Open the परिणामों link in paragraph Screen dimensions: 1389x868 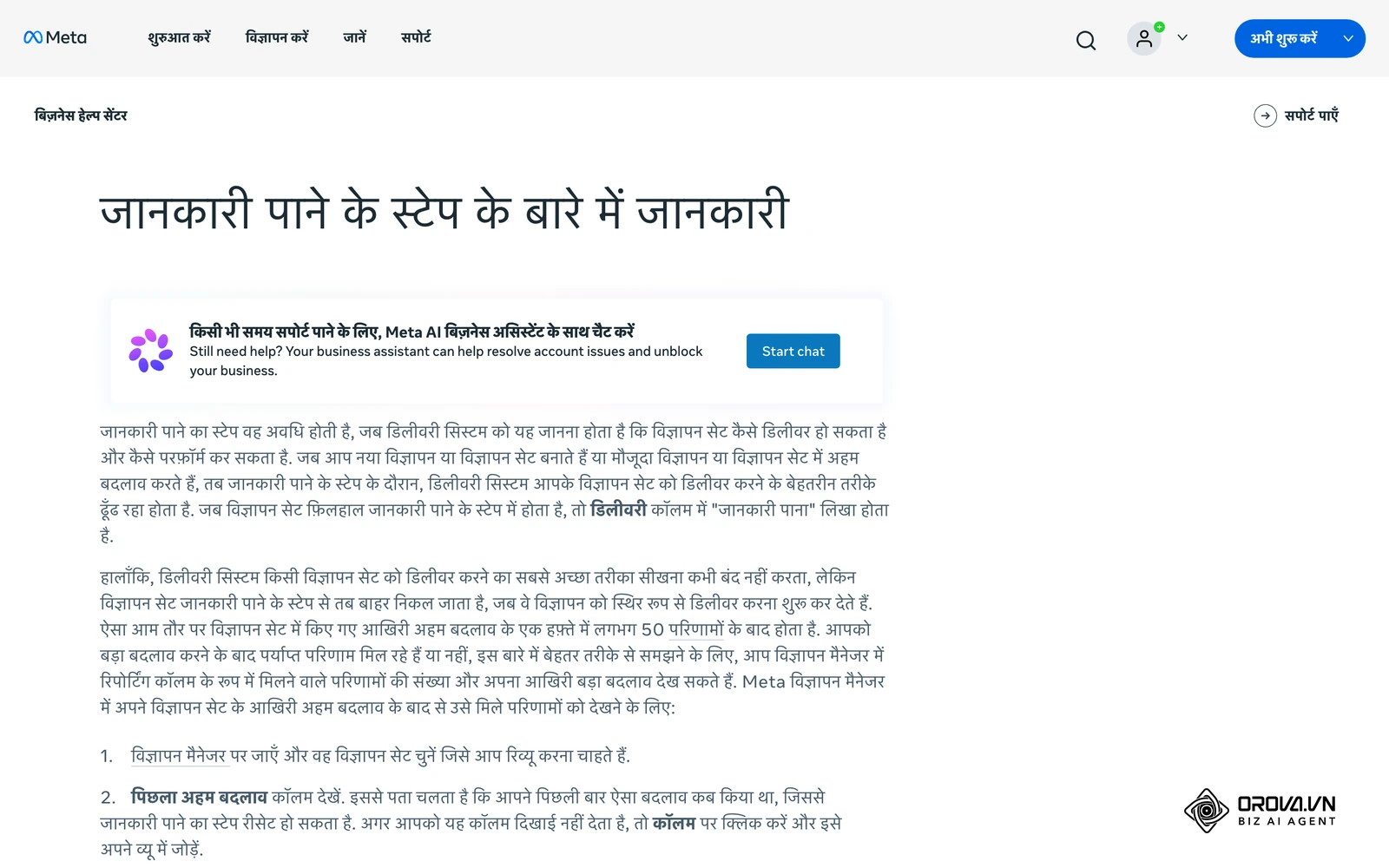click(696, 629)
